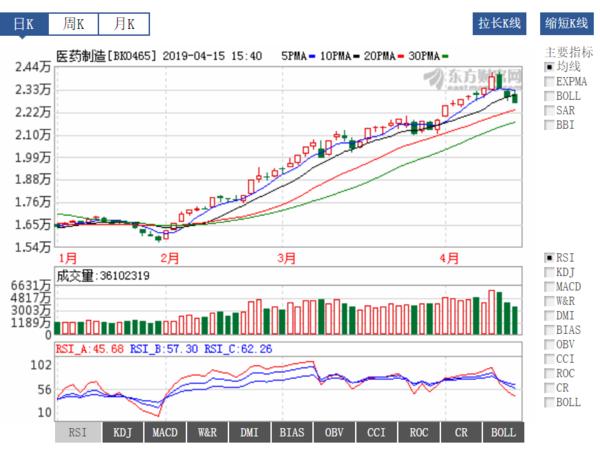Click the 医药制造[BK0465] chart title
The image size is (600, 455).
coord(107,56)
